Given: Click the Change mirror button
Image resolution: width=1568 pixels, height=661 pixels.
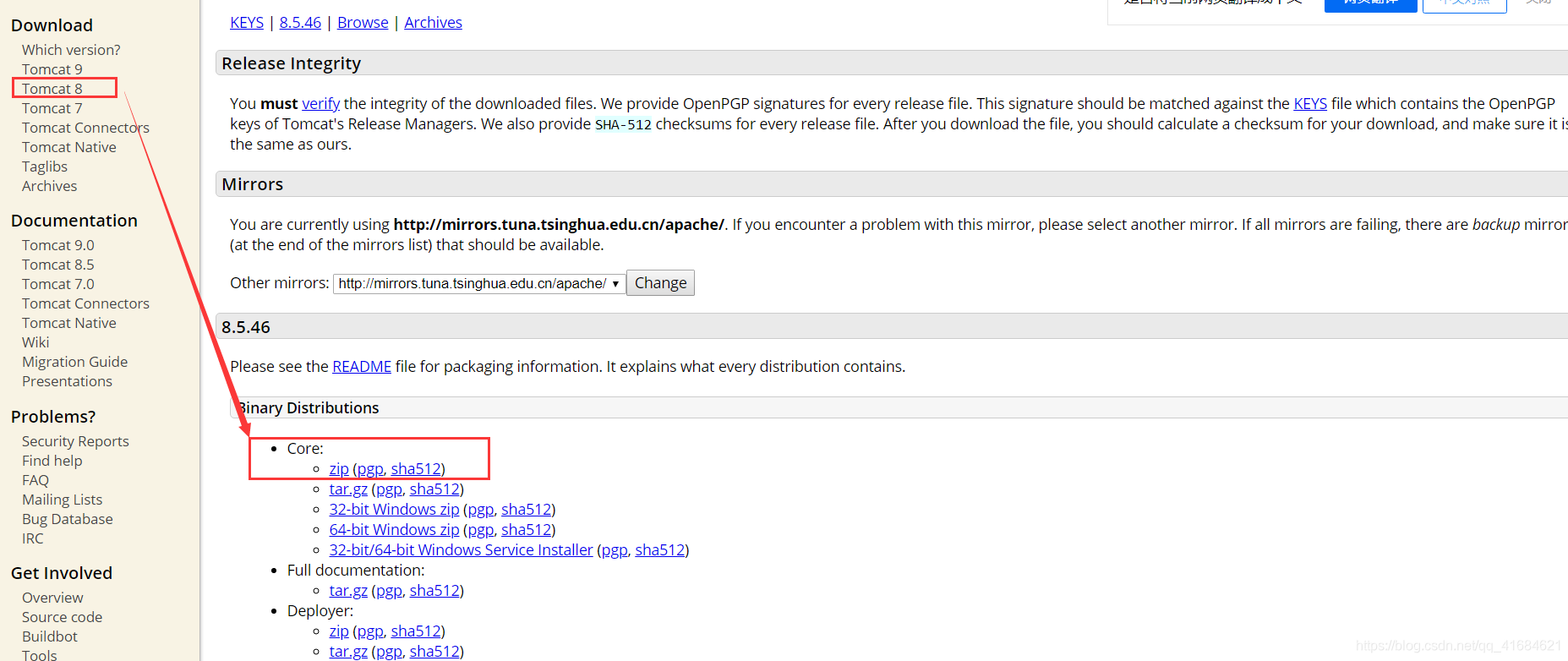Looking at the screenshot, I should 660,283.
